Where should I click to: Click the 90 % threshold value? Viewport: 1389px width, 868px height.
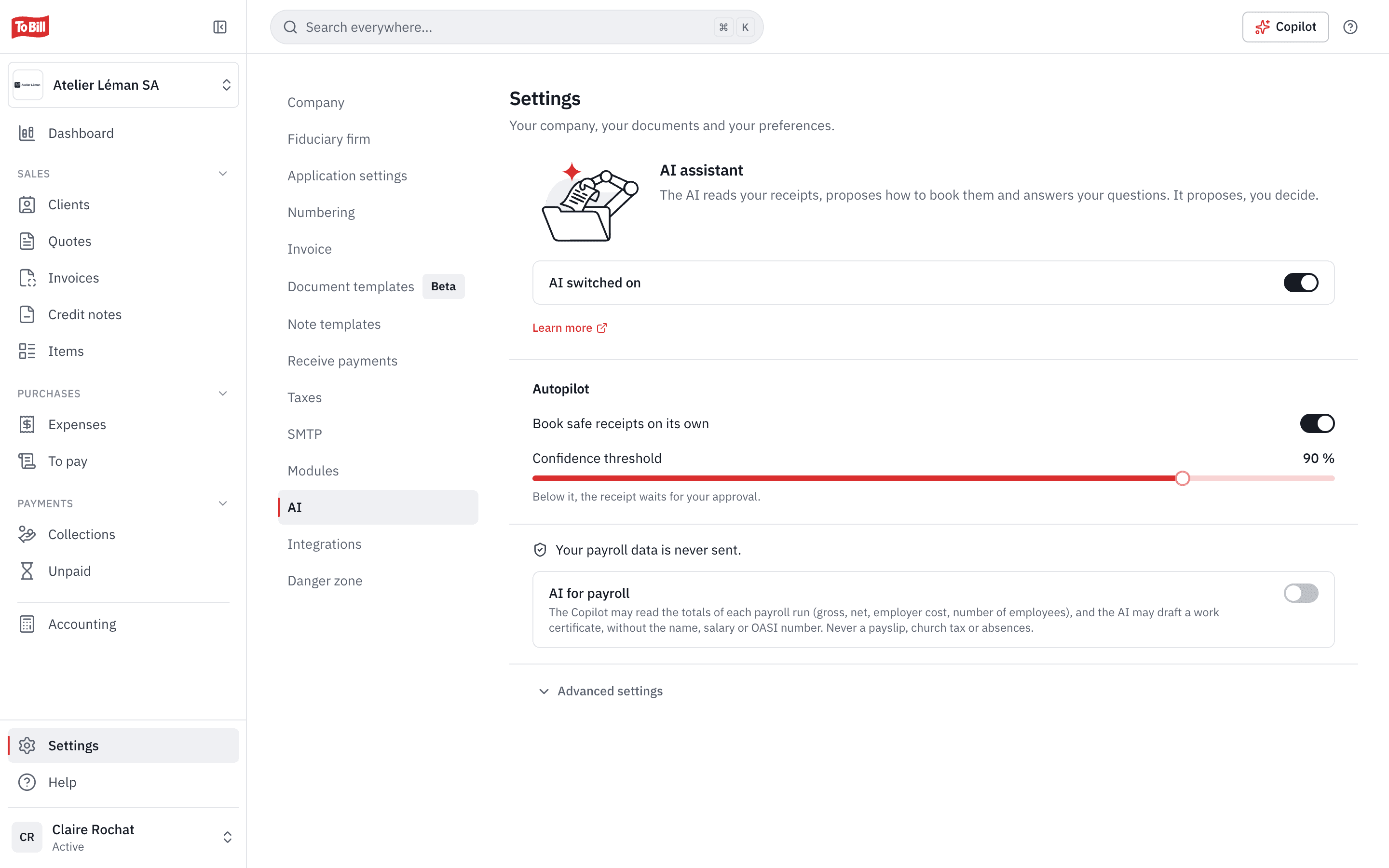coord(1319,458)
